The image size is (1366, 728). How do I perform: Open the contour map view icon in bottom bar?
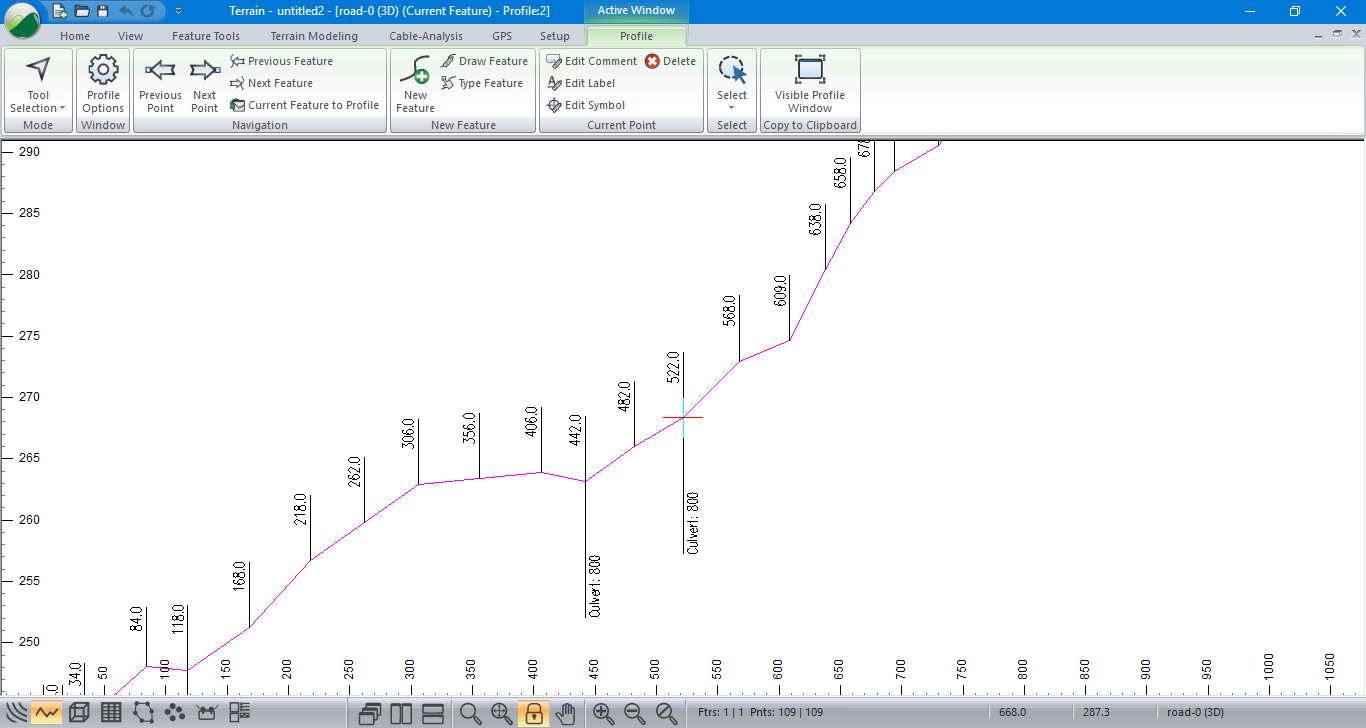[x=16, y=713]
